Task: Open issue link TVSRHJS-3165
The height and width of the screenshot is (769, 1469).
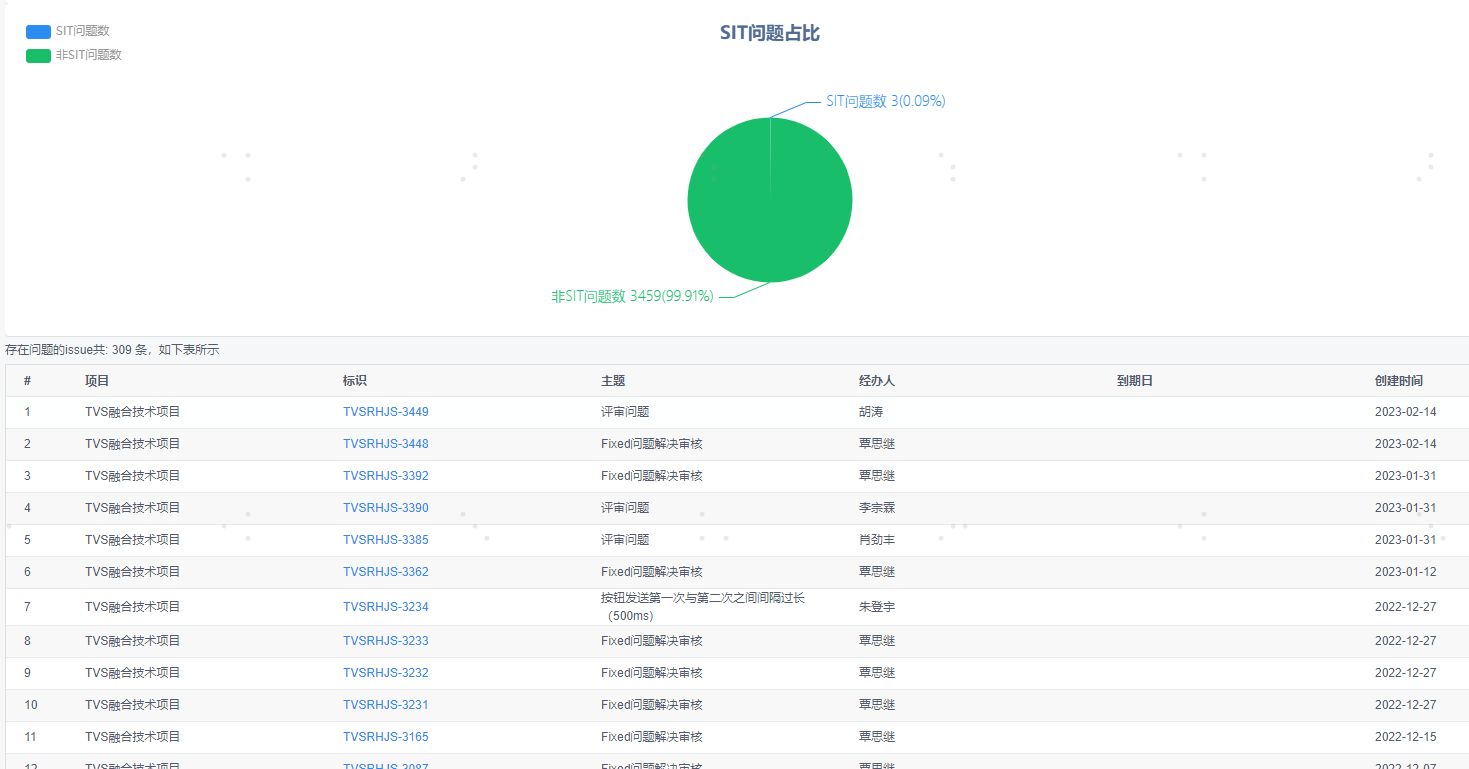Action: click(x=385, y=737)
